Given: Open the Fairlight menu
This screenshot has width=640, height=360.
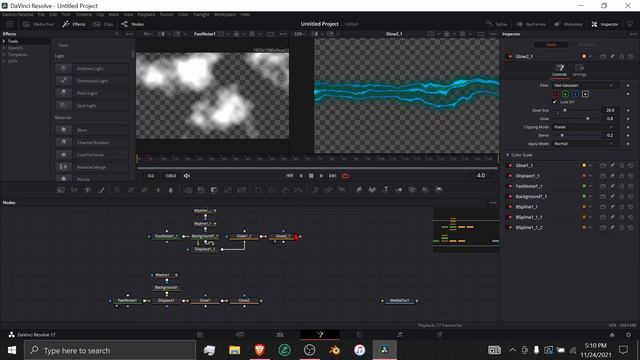Looking at the screenshot, I should point(201,14).
